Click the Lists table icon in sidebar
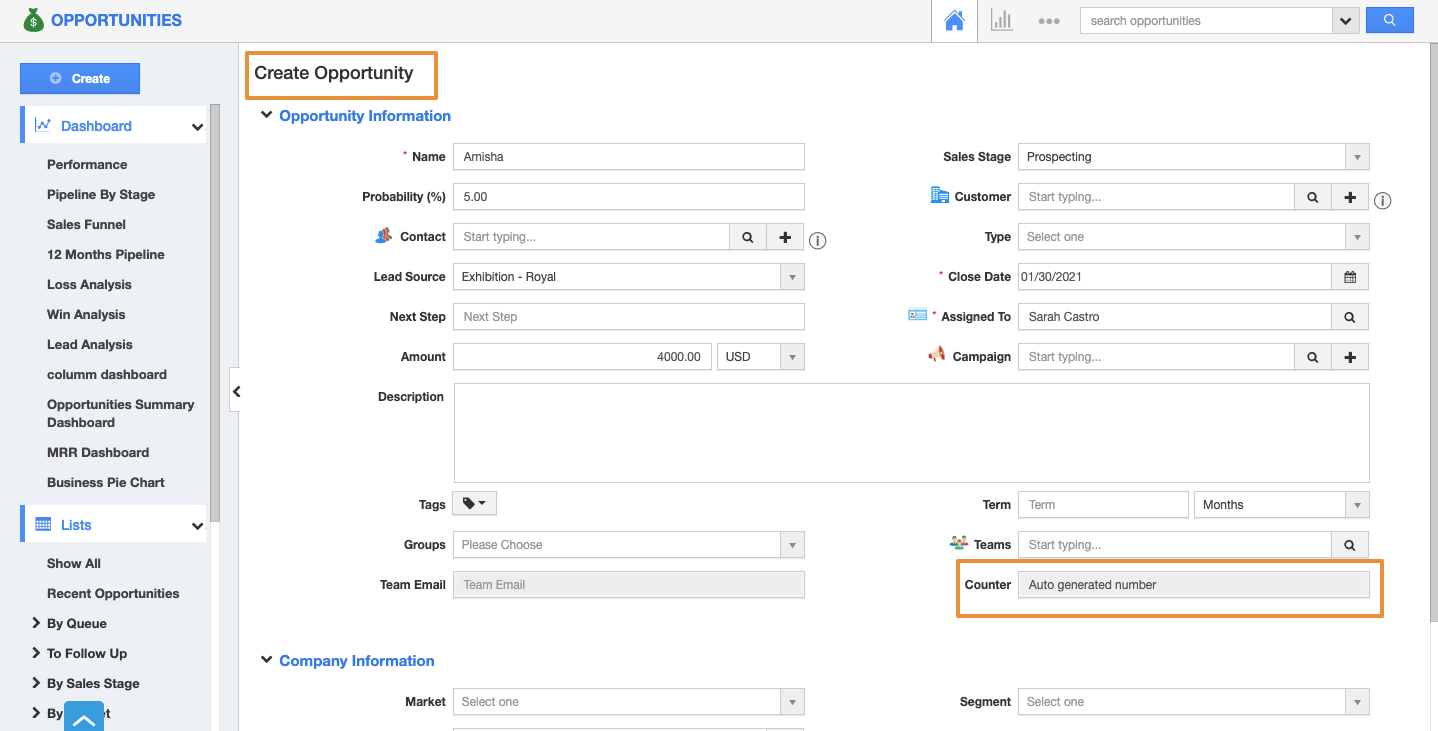Viewport: 1438px width, 731px height. pos(43,524)
